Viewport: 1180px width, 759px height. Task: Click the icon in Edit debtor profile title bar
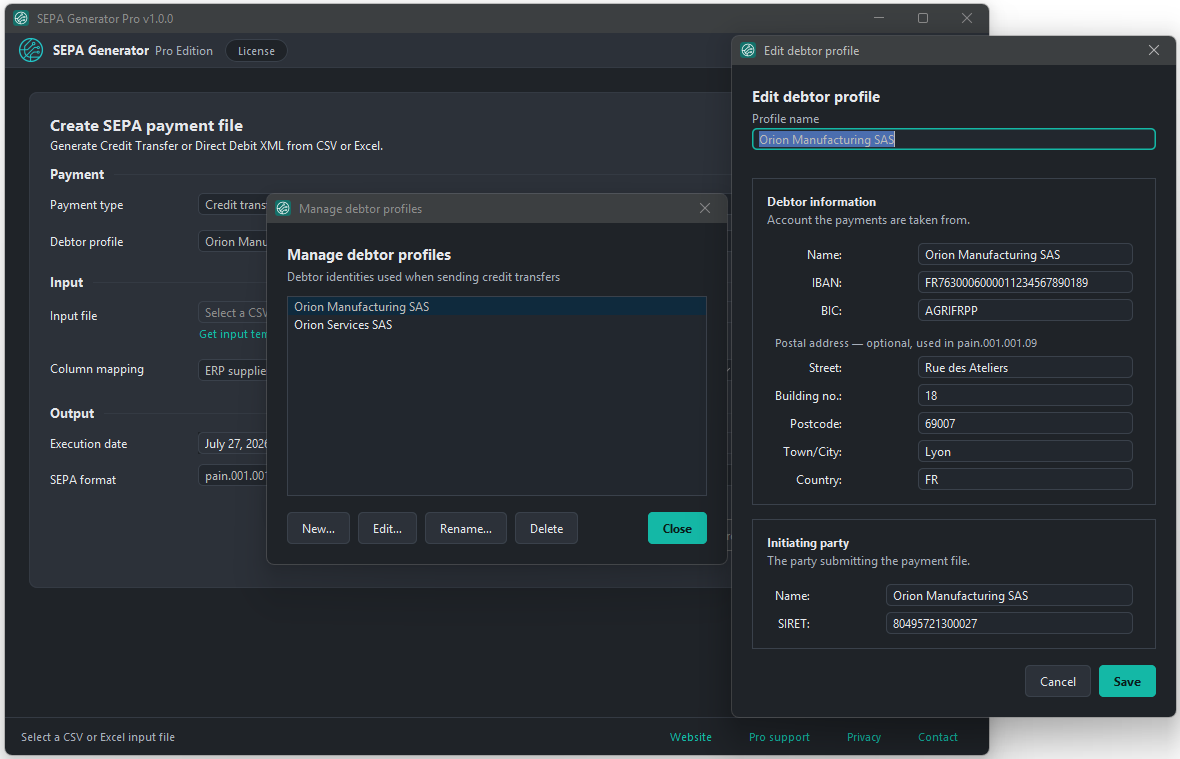[748, 50]
